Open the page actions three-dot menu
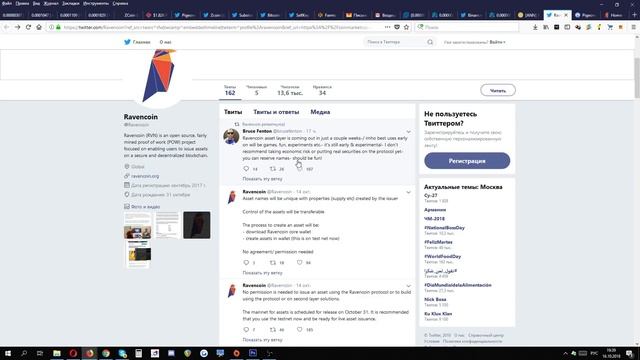The image size is (640, 360). [387, 27]
